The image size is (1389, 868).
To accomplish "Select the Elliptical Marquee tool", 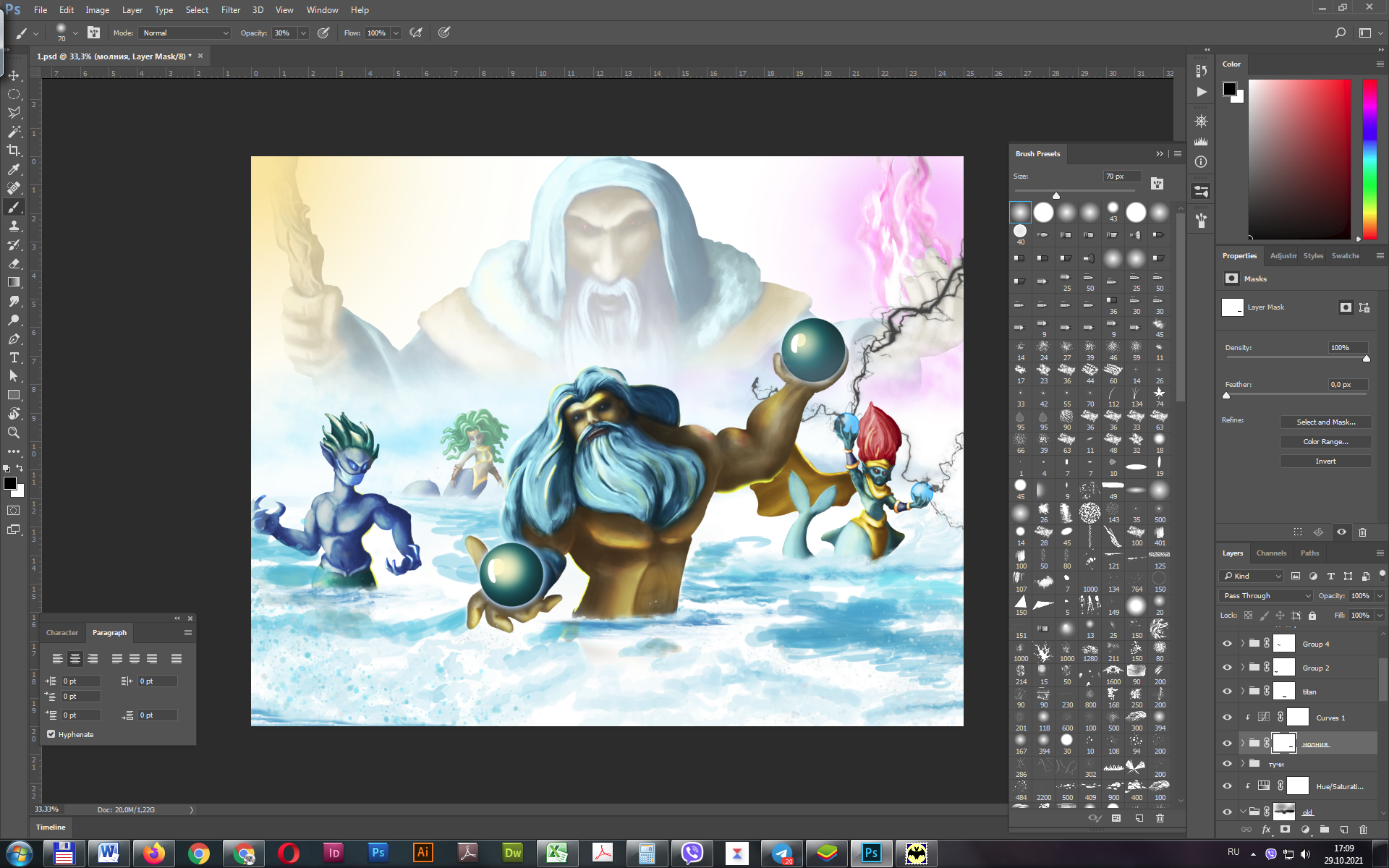I will coord(14,94).
